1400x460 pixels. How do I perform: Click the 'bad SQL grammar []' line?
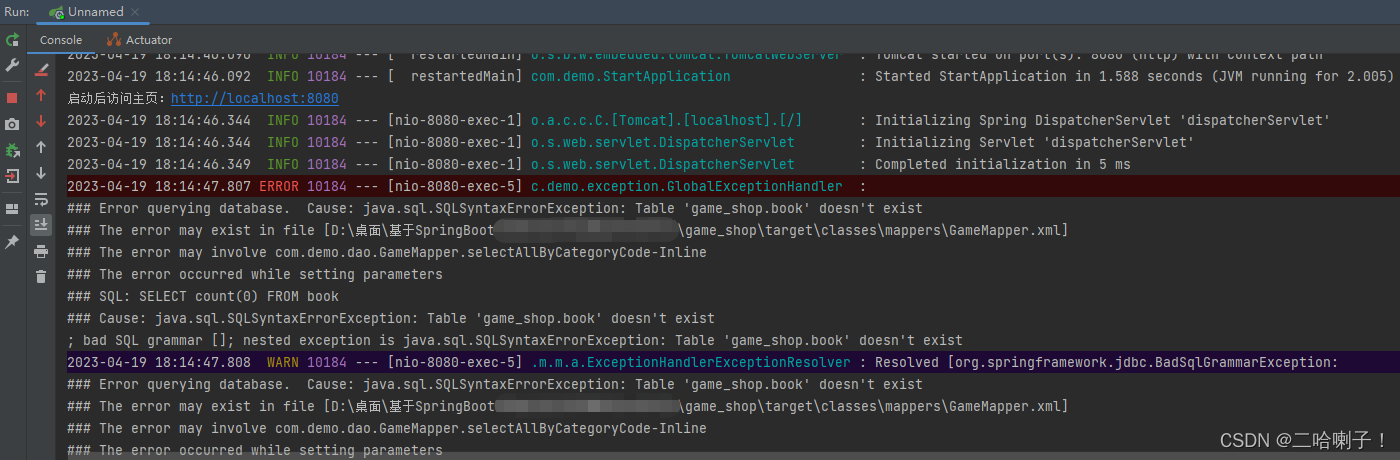tap(515, 340)
